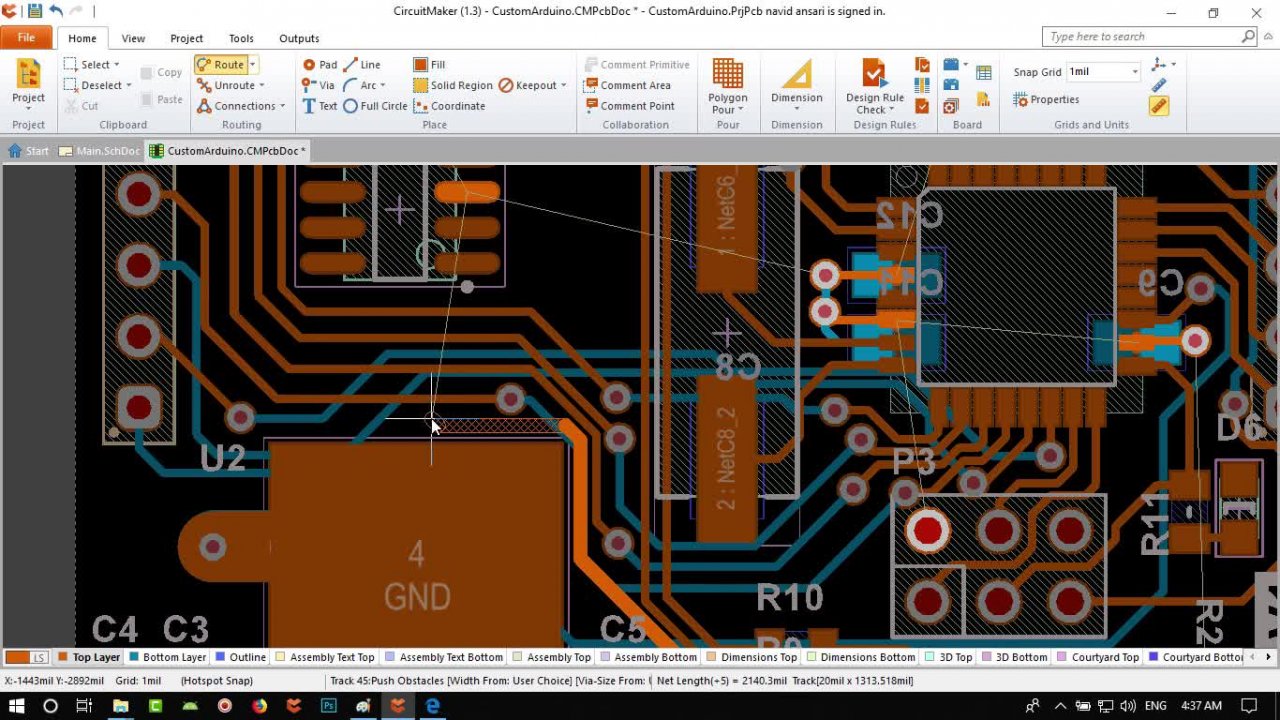Click the Arc tool icon
The width and height of the screenshot is (1280, 720).
tap(350, 85)
